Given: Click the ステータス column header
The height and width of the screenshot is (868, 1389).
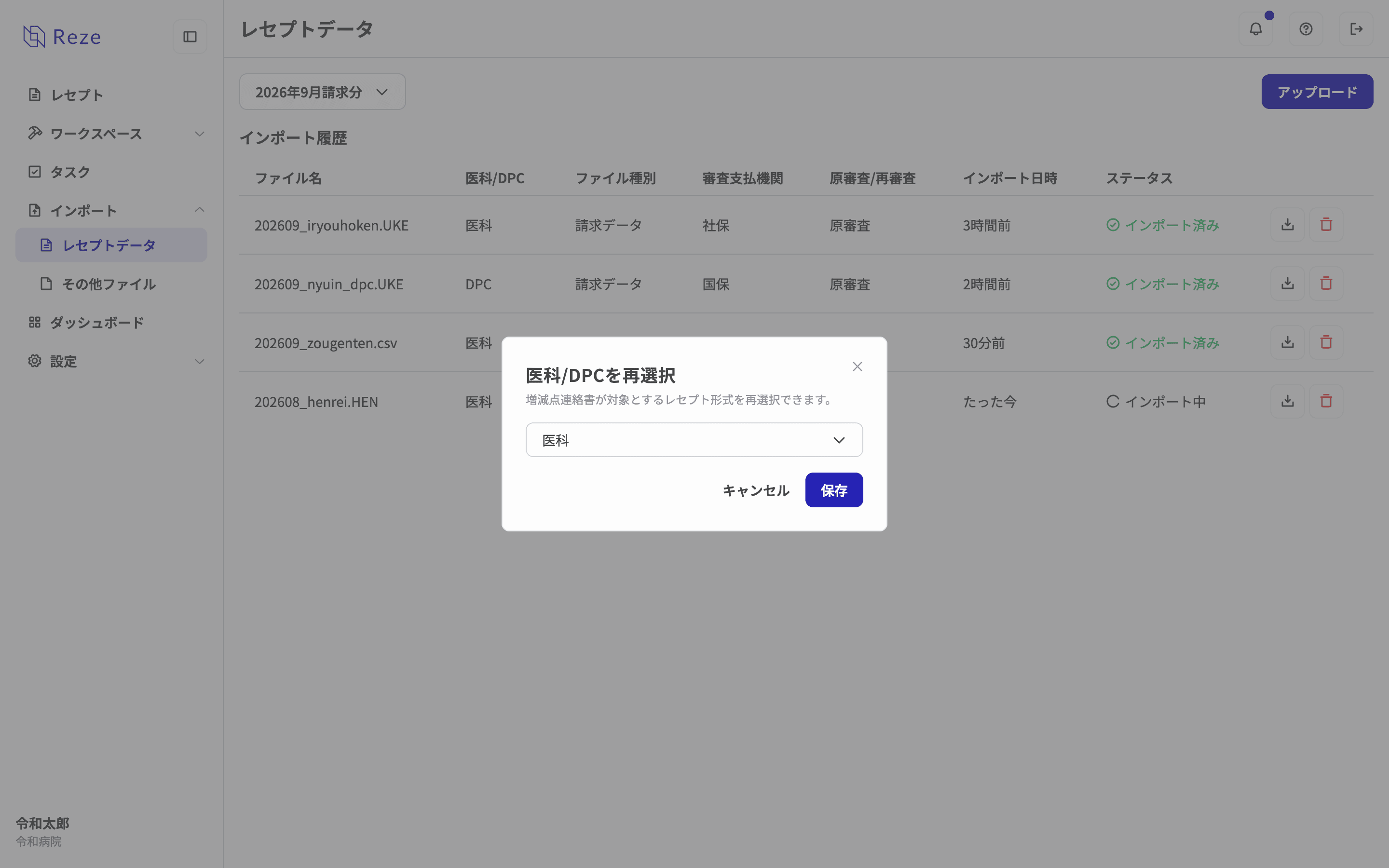Looking at the screenshot, I should coord(1139,178).
